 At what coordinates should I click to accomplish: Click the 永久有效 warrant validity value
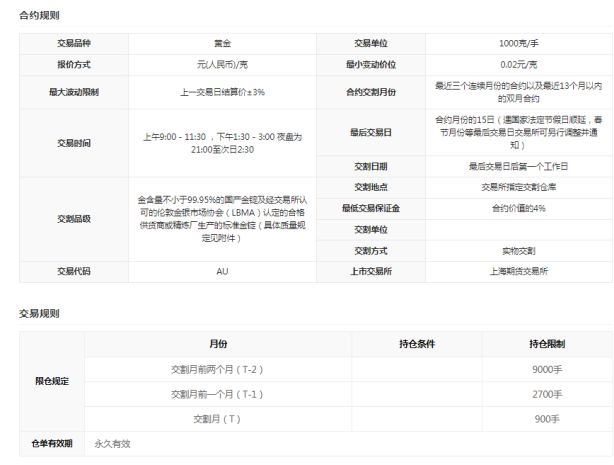point(112,443)
